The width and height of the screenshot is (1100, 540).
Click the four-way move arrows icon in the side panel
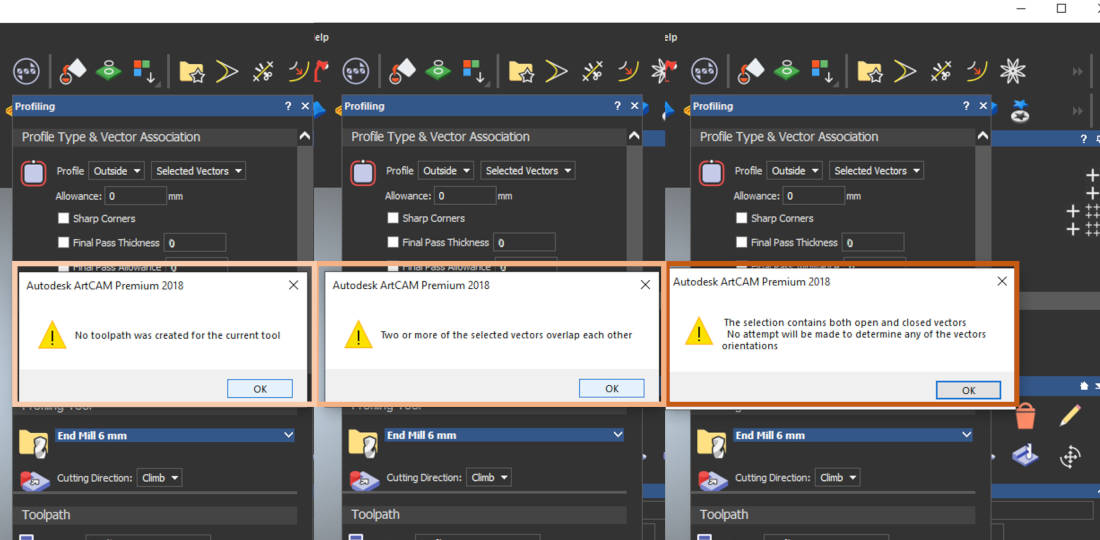pos(1070,458)
